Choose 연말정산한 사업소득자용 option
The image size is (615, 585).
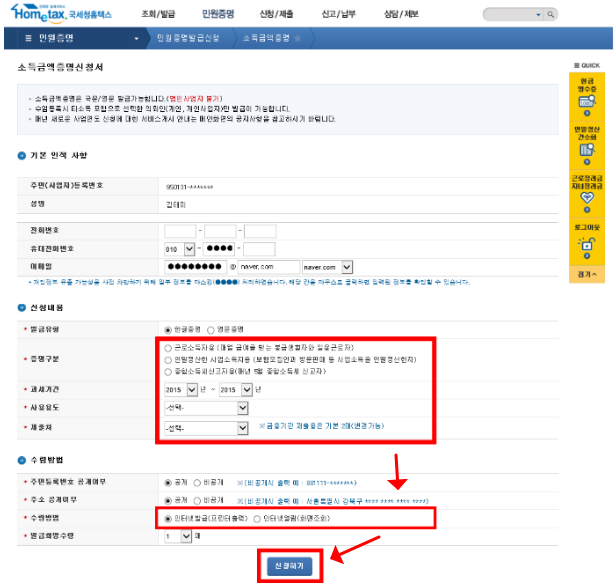click(168, 360)
